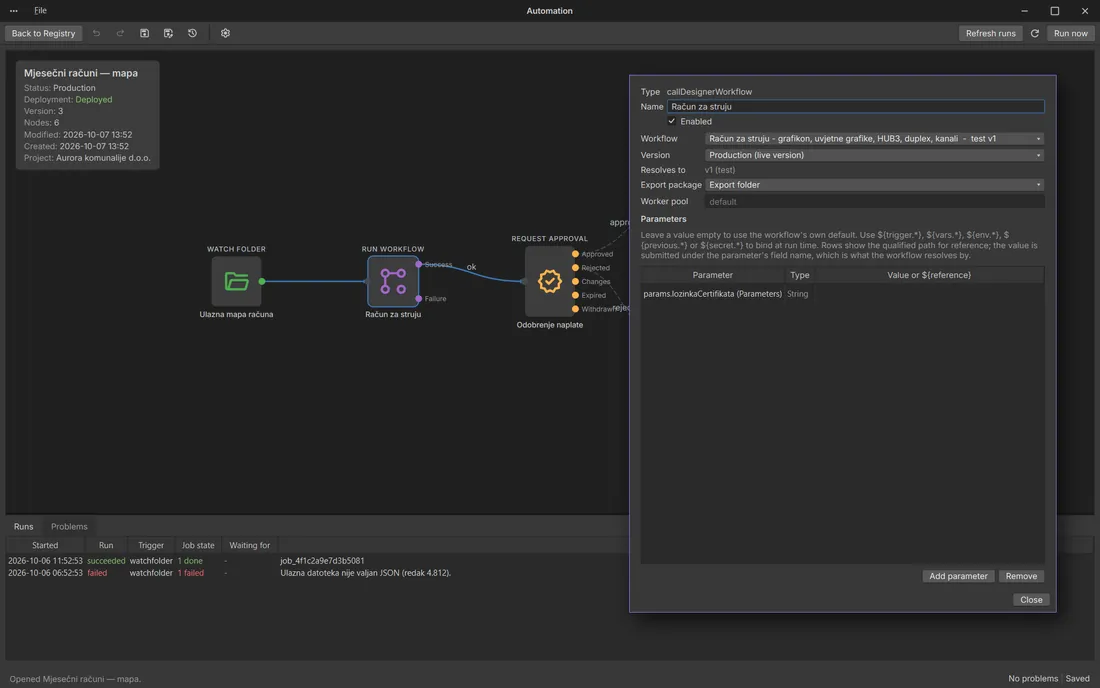1100x688 pixels.
Task: Click the save icon in the toolbar
Action: click(x=145, y=33)
